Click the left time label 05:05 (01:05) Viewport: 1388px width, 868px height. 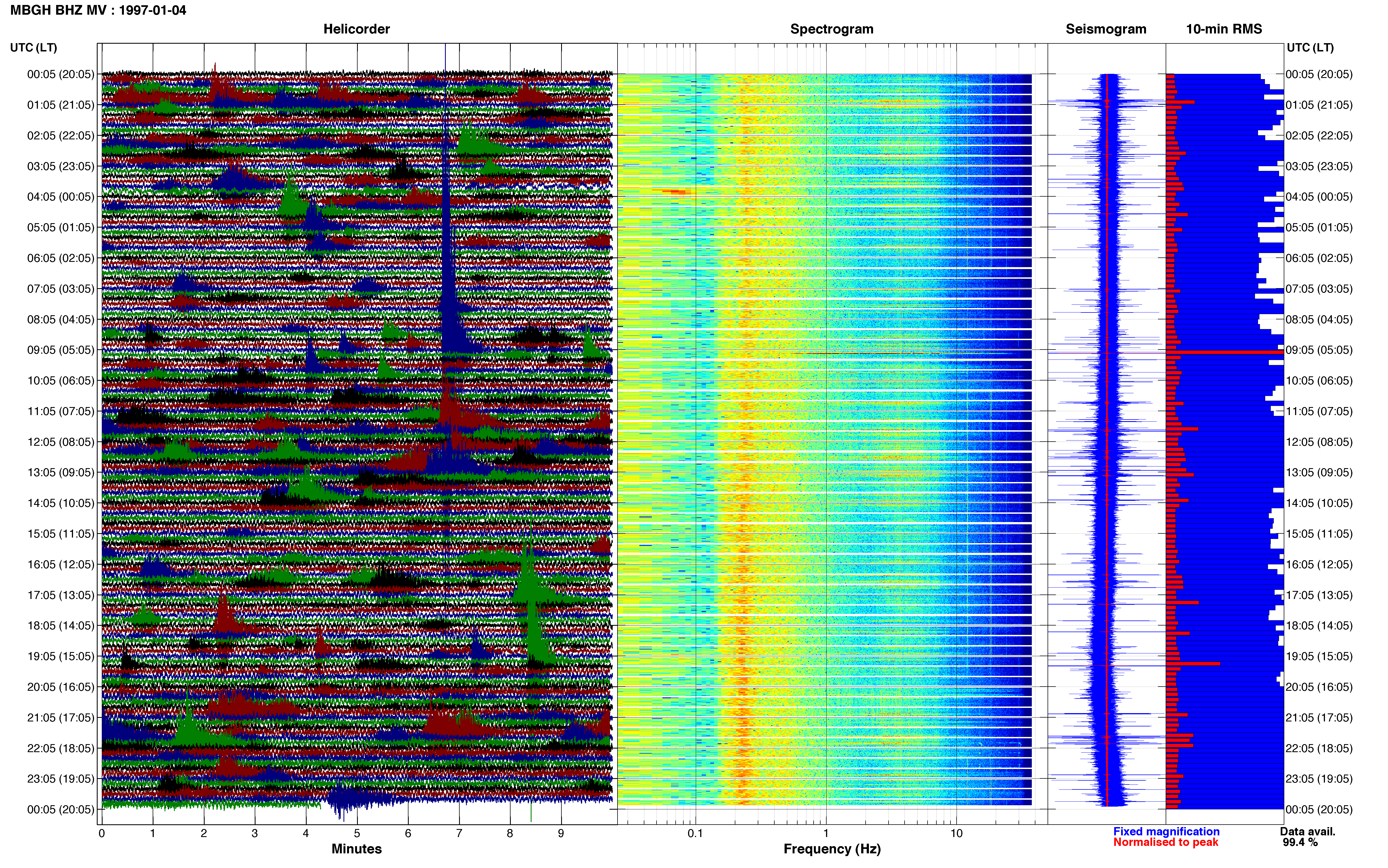[x=60, y=227]
